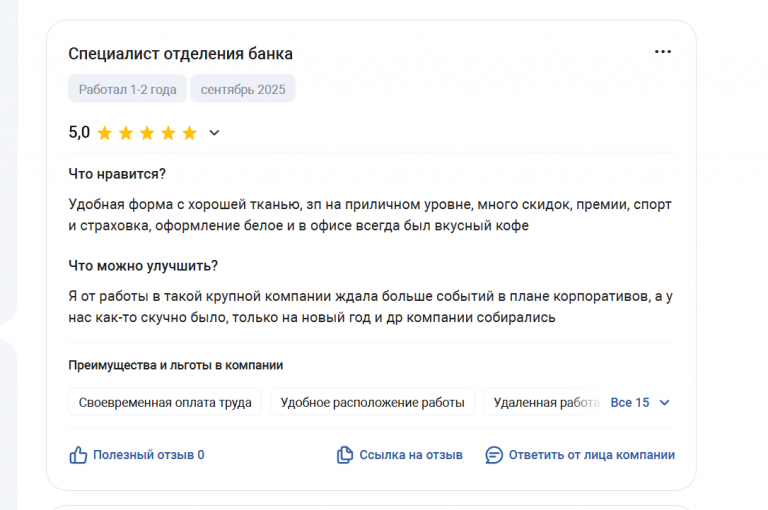Select "Удобное расположение работы" benefit tag
The width and height of the screenshot is (768, 510).
[x=372, y=403]
